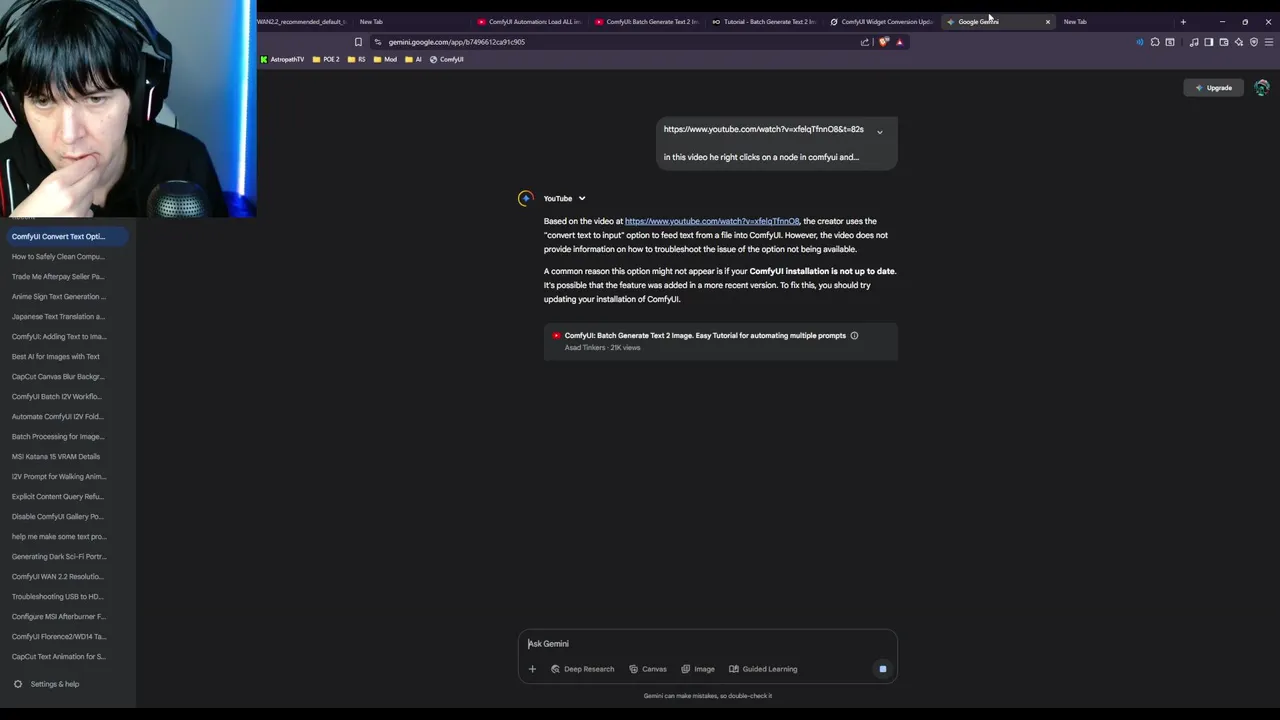
Task: Select the Deep Research tool
Action: tap(582, 669)
